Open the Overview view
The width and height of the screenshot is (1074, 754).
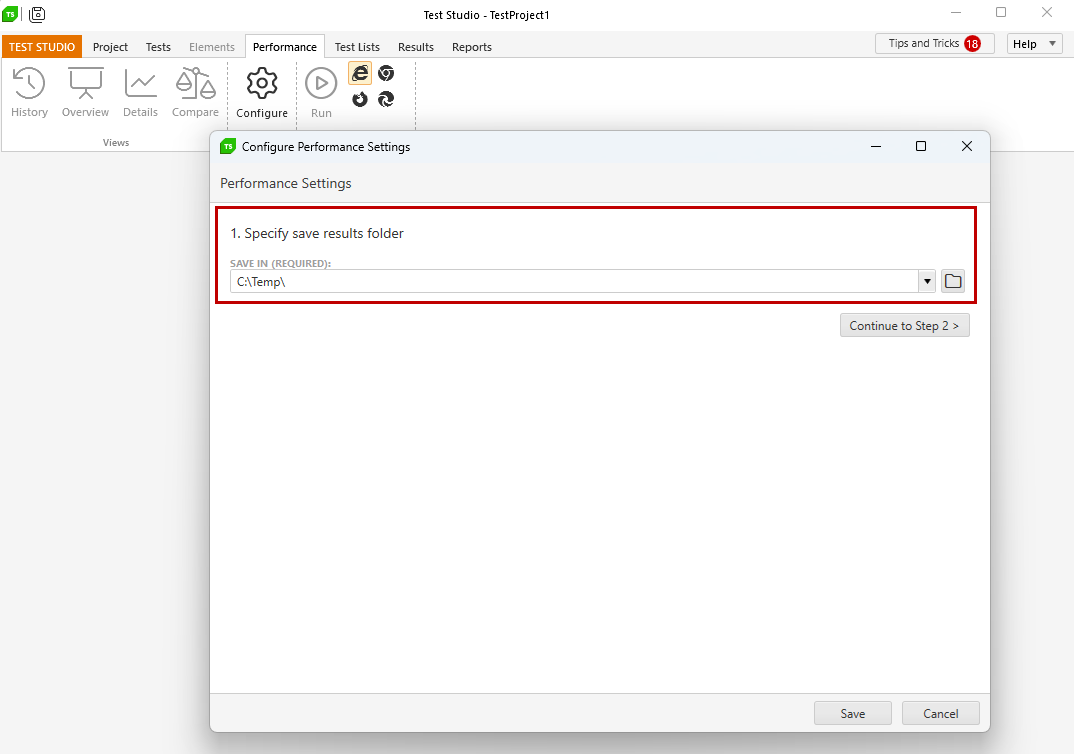[85, 92]
